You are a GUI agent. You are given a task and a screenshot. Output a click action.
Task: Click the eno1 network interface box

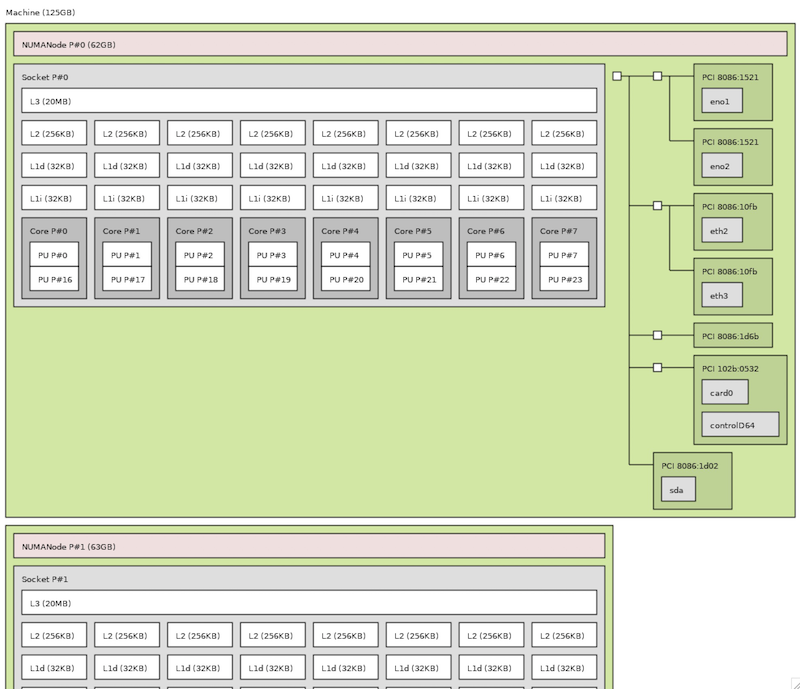721,101
